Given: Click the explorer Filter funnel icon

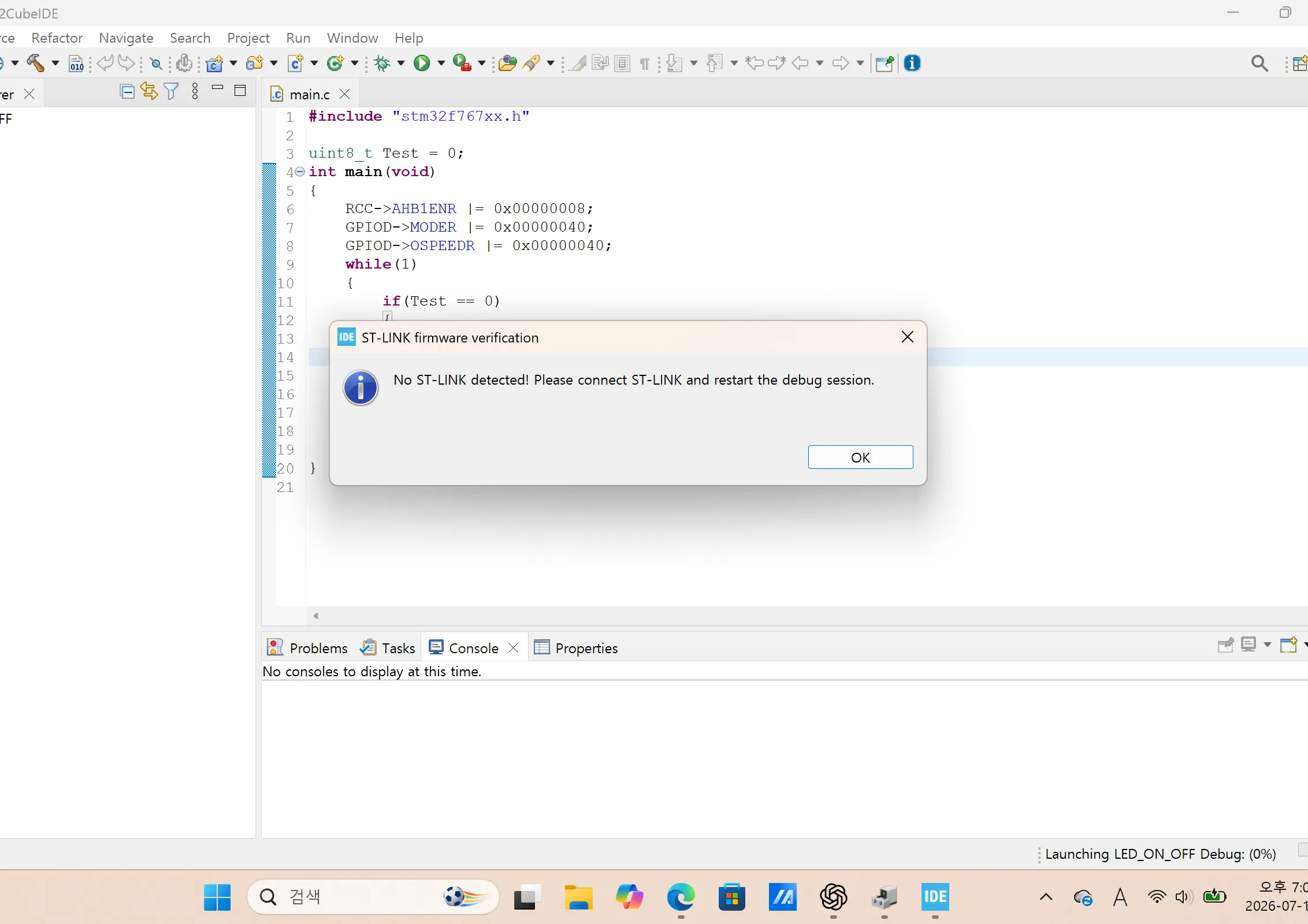Looking at the screenshot, I should pos(172,91).
